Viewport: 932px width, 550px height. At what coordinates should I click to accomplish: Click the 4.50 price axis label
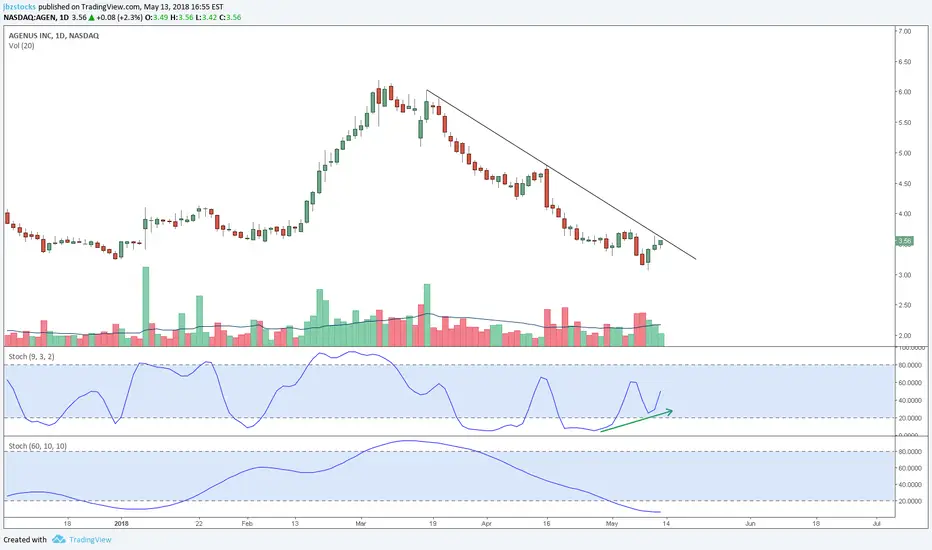pyautogui.click(x=905, y=184)
